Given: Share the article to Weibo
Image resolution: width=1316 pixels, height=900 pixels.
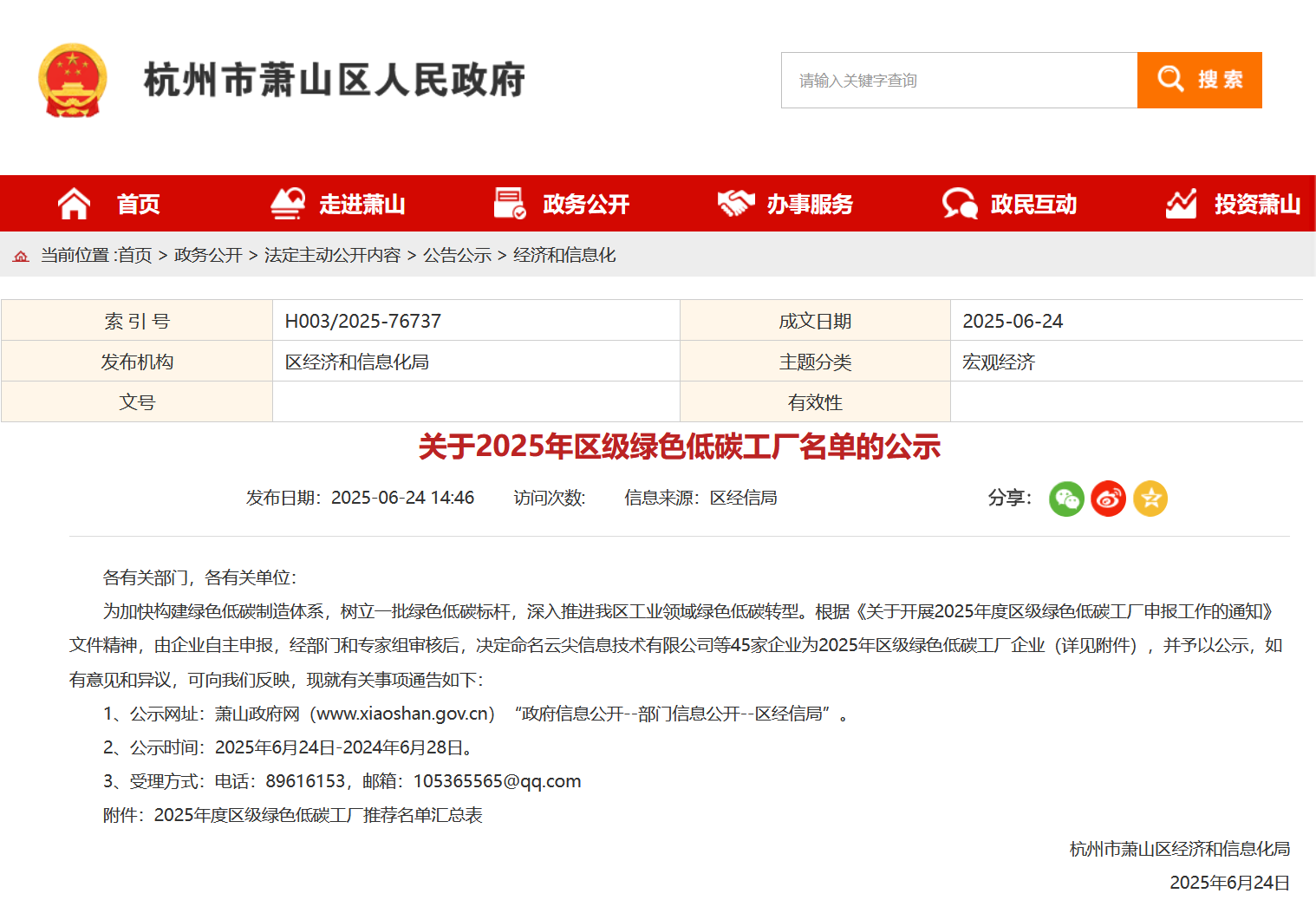Looking at the screenshot, I should coord(1108,499).
